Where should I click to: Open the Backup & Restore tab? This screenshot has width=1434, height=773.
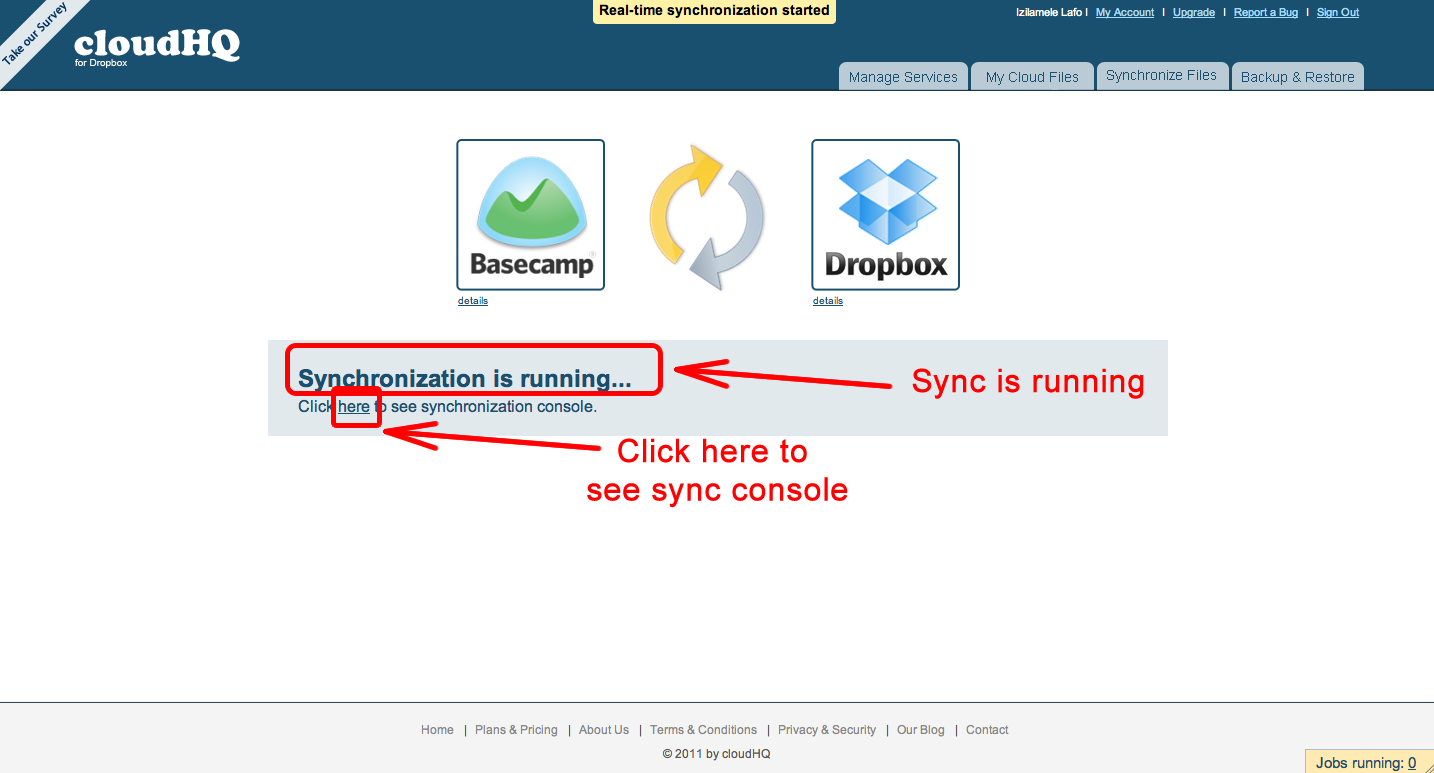(1298, 77)
